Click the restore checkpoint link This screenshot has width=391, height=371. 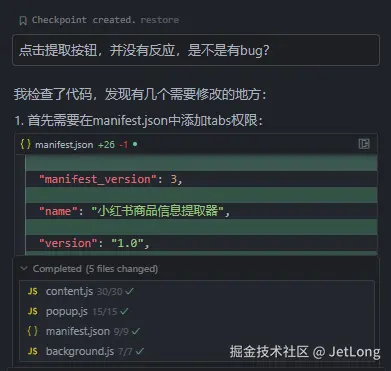pyautogui.click(x=160, y=20)
